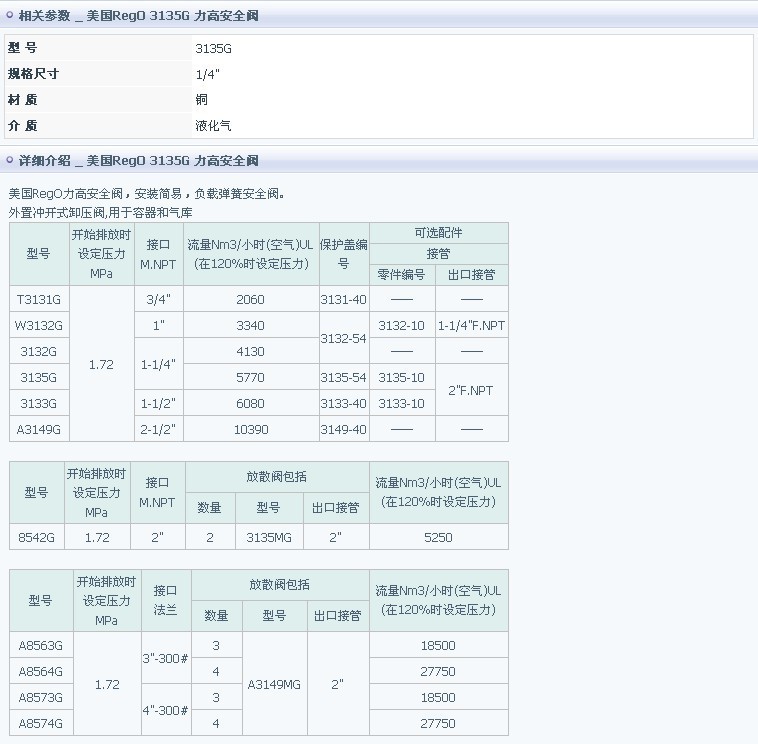Image resolution: width=758 pixels, height=744 pixels.
Task: Click the bullet icon beside 相关参数 heading
Action: pyautogui.click(x=9, y=15)
